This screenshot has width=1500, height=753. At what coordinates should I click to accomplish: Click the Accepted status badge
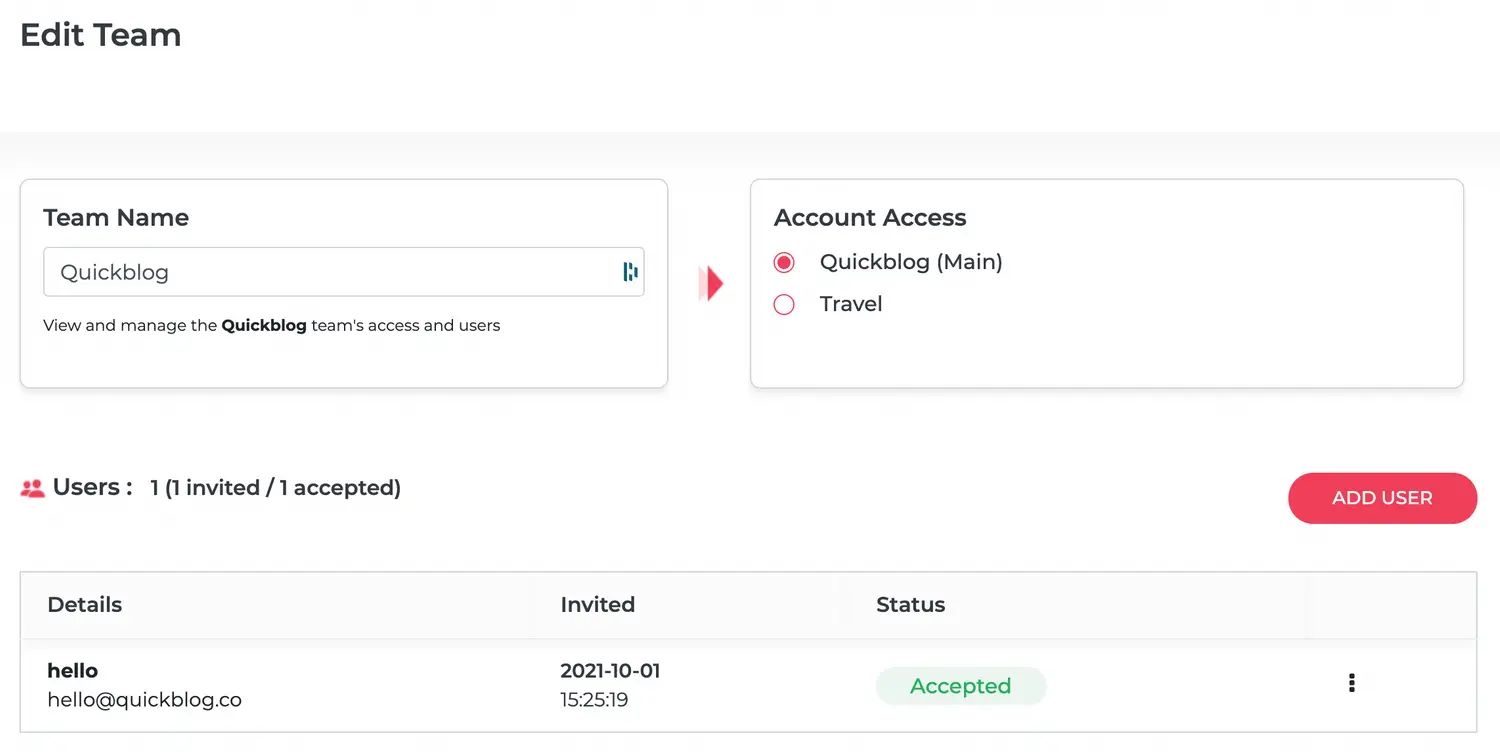point(960,686)
